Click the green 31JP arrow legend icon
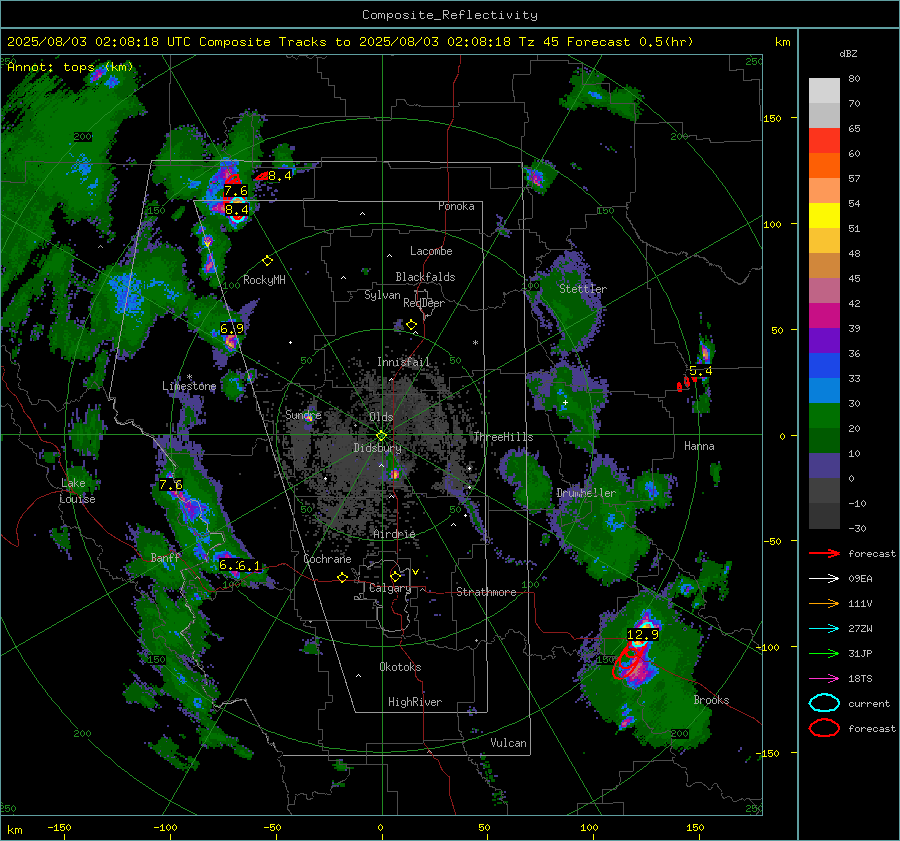Screen dimensions: 900x841 point(824,653)
